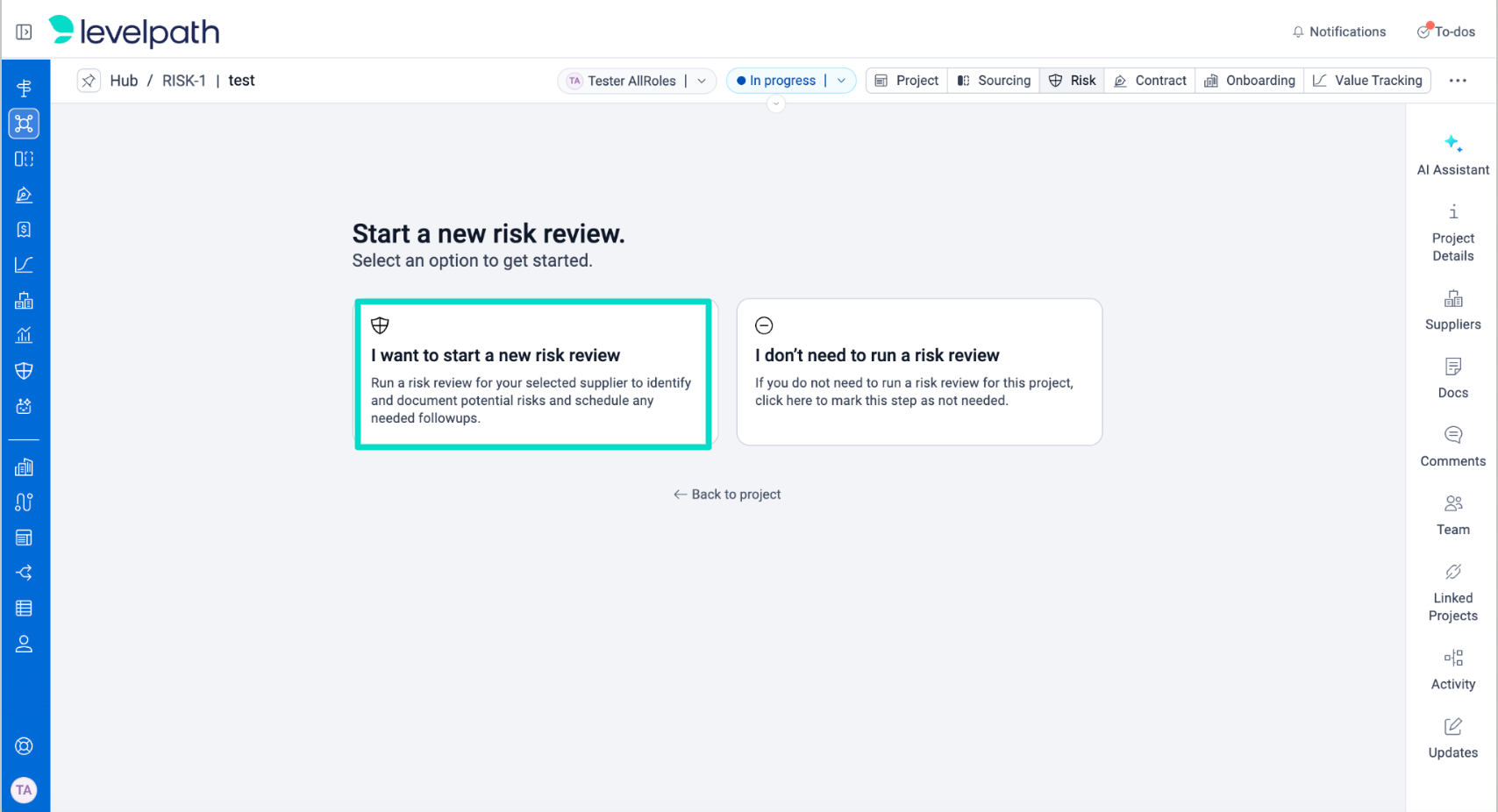The width and height of the screenshot is (1498, 812).
Task: Toggle the left sidebar collapse button
Action: (24, 32)
